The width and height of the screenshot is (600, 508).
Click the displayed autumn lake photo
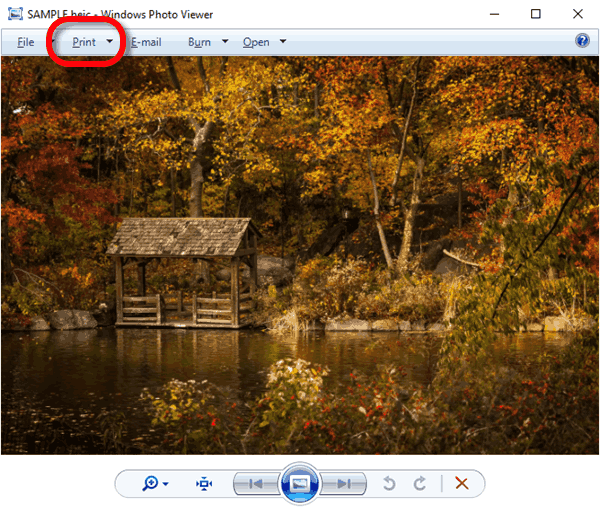point(300,255)
